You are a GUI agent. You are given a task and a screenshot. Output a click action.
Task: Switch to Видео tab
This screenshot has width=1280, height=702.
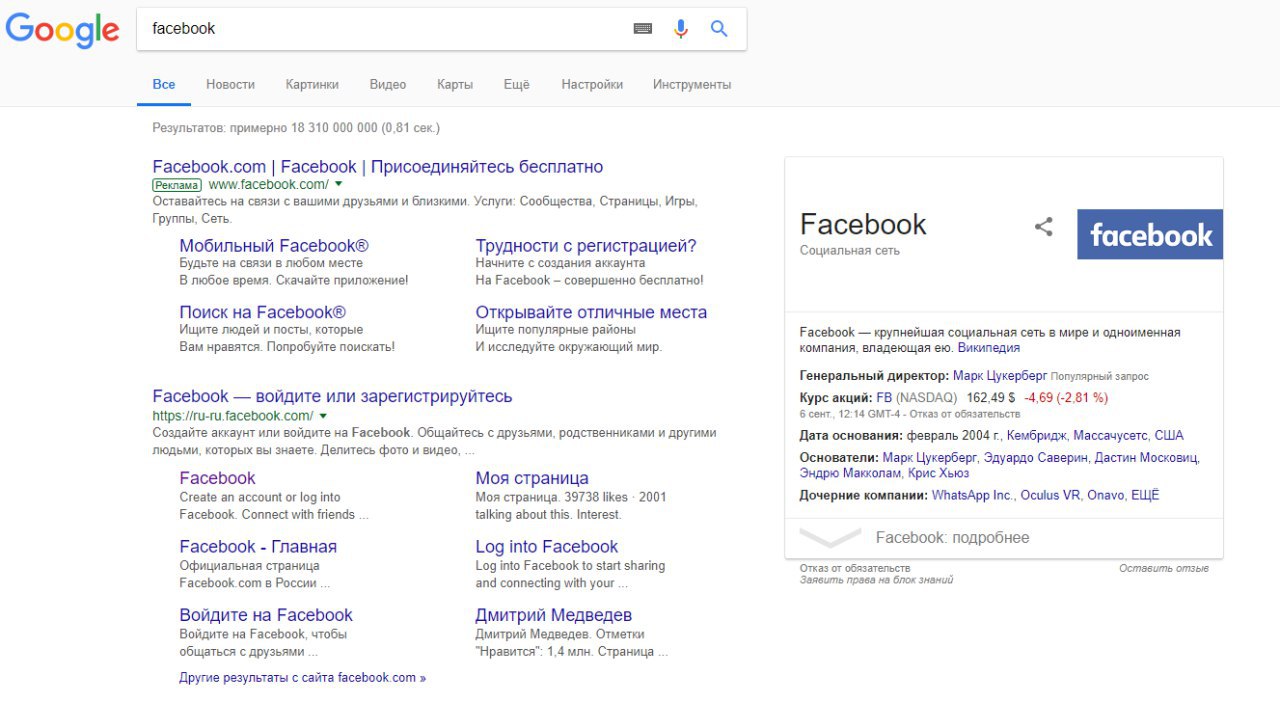(x=388, y=85)
